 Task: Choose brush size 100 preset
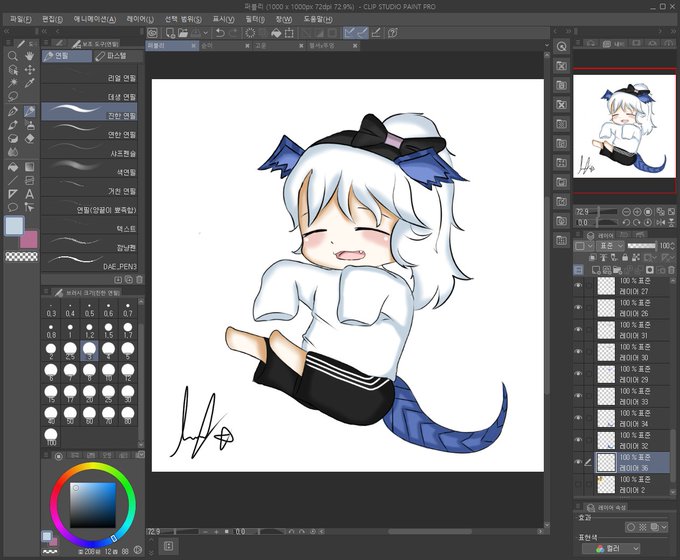(x=51, y=437)
